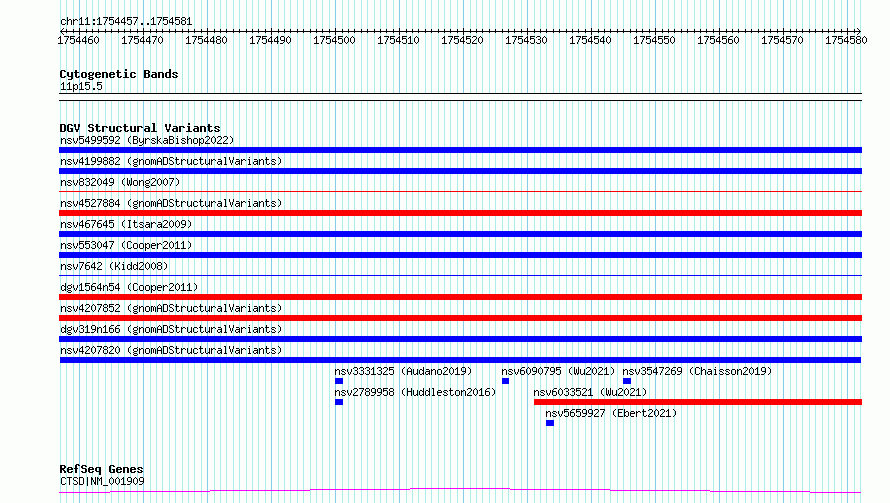The image size is (890, 503).
Task: Click the blue bar under dgv319n166
Action: (460, 339)
